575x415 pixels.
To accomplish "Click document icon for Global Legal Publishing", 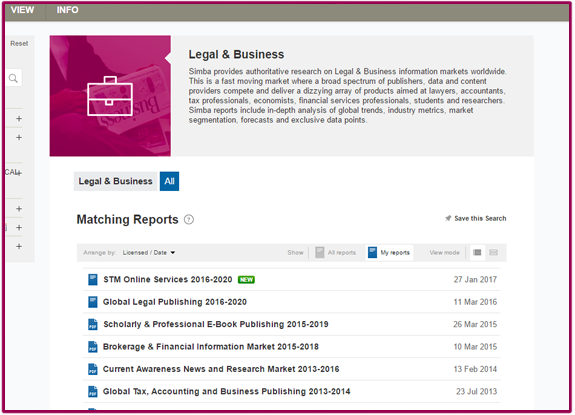I will (x=93, y=302).
